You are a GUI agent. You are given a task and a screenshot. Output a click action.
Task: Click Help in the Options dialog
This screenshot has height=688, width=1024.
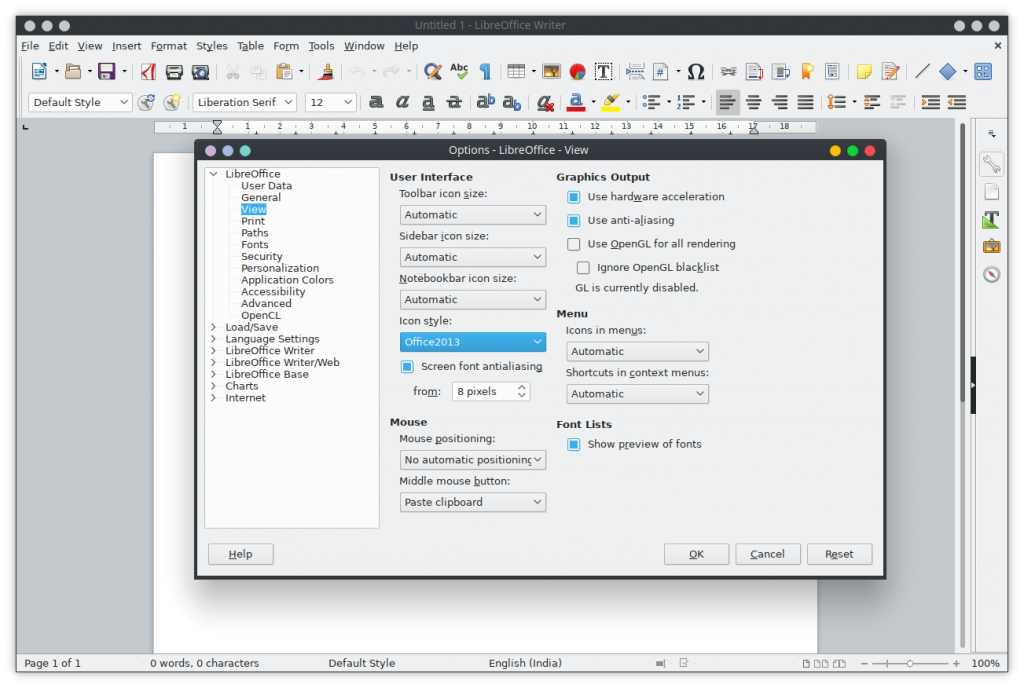click(x=240, y=553)
